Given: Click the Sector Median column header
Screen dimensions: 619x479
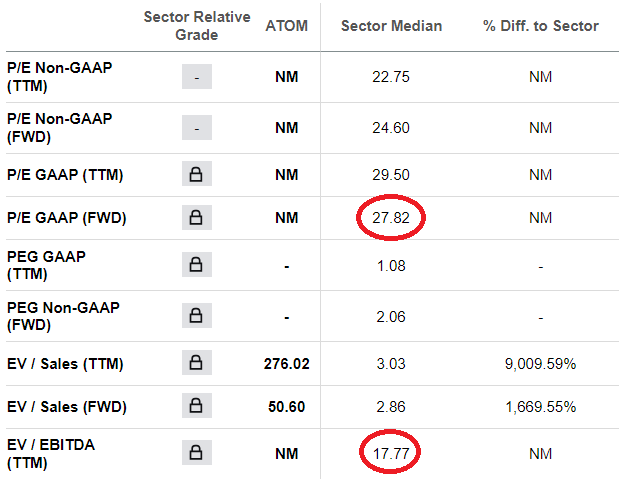Looking at the screenshot, I should pos(391,26).
